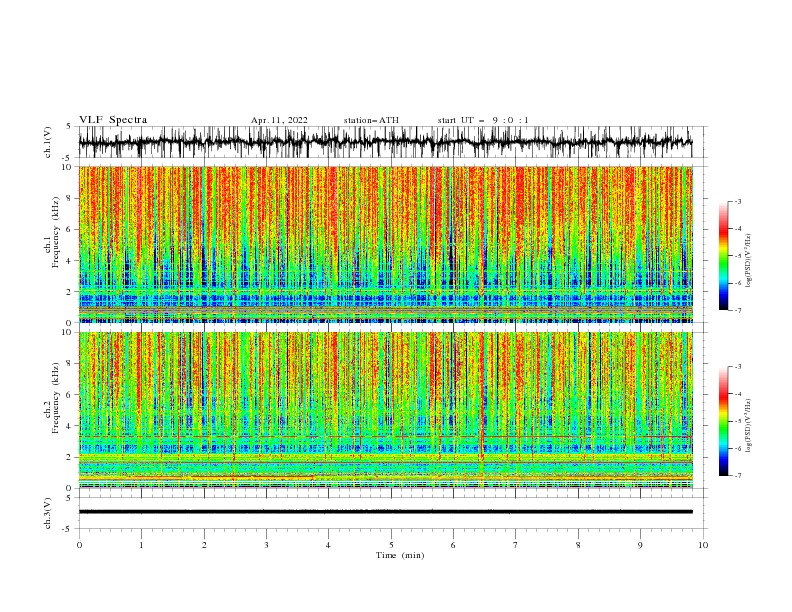Click the ch.1 PSD color bar
Viewport: 792px width, 612px height.
(723, 255)
